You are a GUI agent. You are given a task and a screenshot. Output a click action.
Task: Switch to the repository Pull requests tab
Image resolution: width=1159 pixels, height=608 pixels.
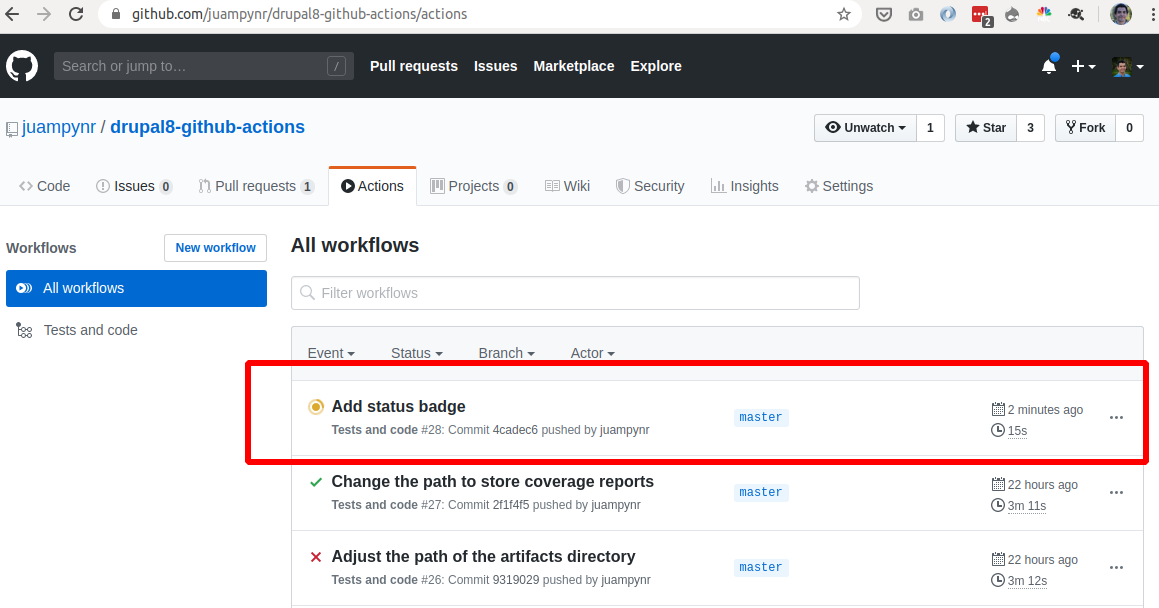256,186
